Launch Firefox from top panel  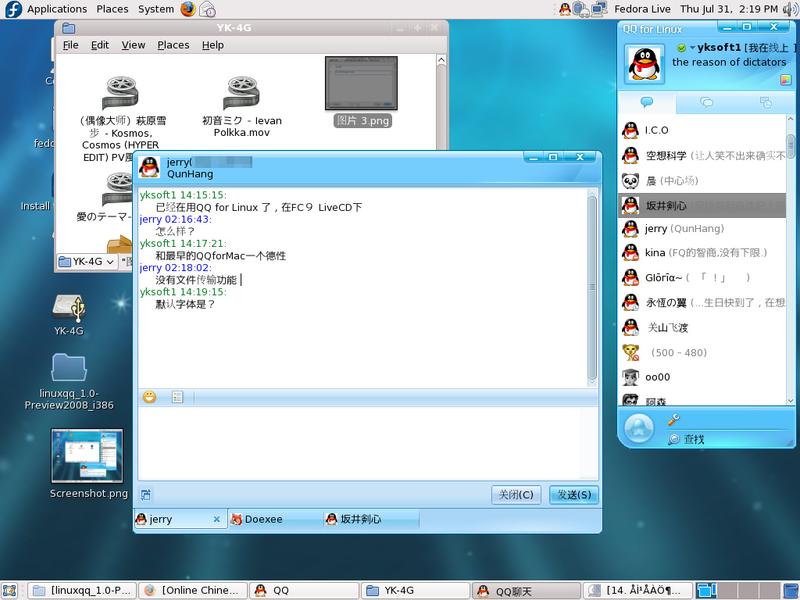coord(188,9)
